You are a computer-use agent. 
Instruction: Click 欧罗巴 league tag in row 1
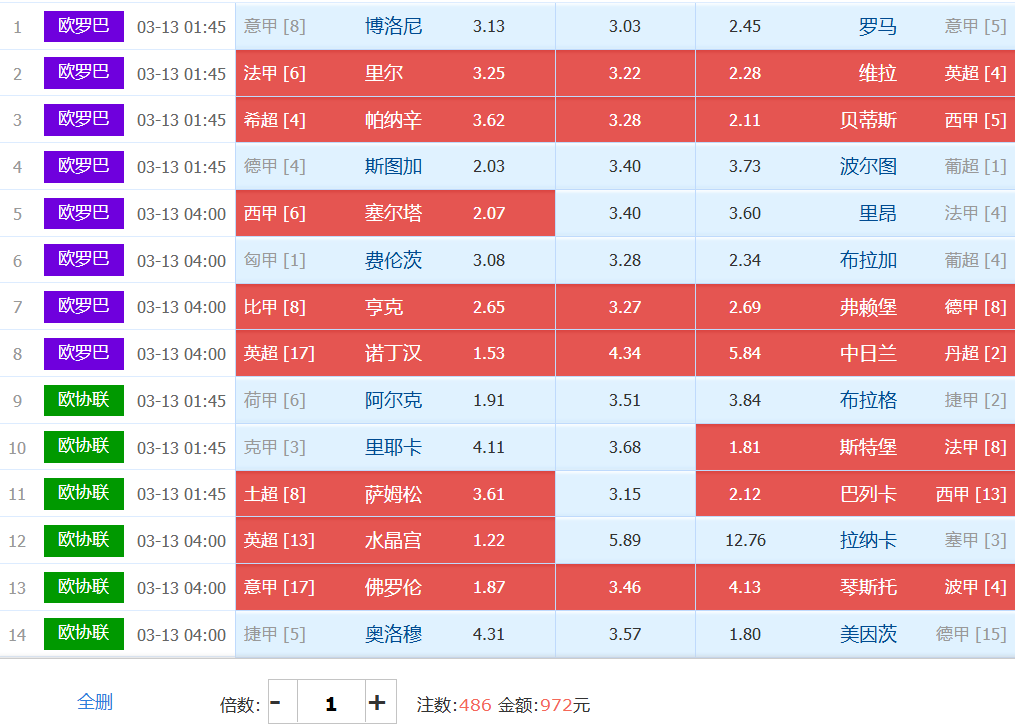[x=84, y=26]
